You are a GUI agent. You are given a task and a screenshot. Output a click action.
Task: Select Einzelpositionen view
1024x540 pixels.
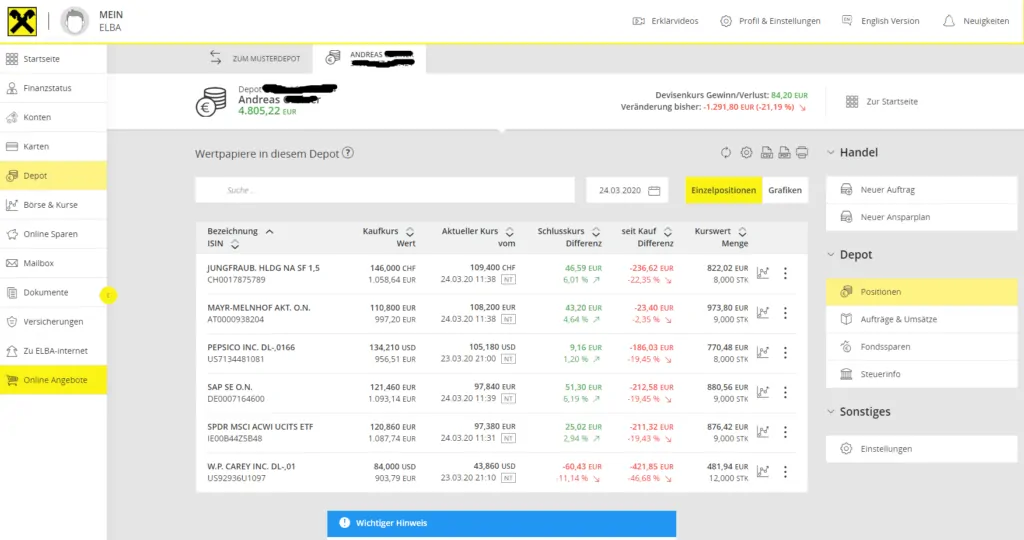coord(724,190)
